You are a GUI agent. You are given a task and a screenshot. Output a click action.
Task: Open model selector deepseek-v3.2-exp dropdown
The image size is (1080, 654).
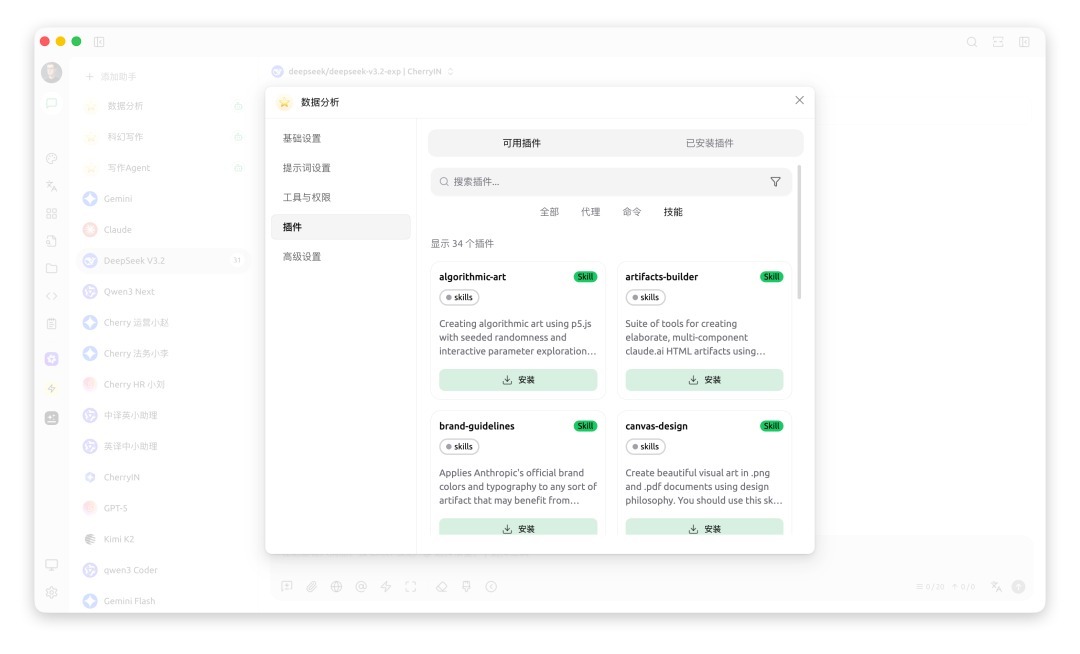[364, 72]
